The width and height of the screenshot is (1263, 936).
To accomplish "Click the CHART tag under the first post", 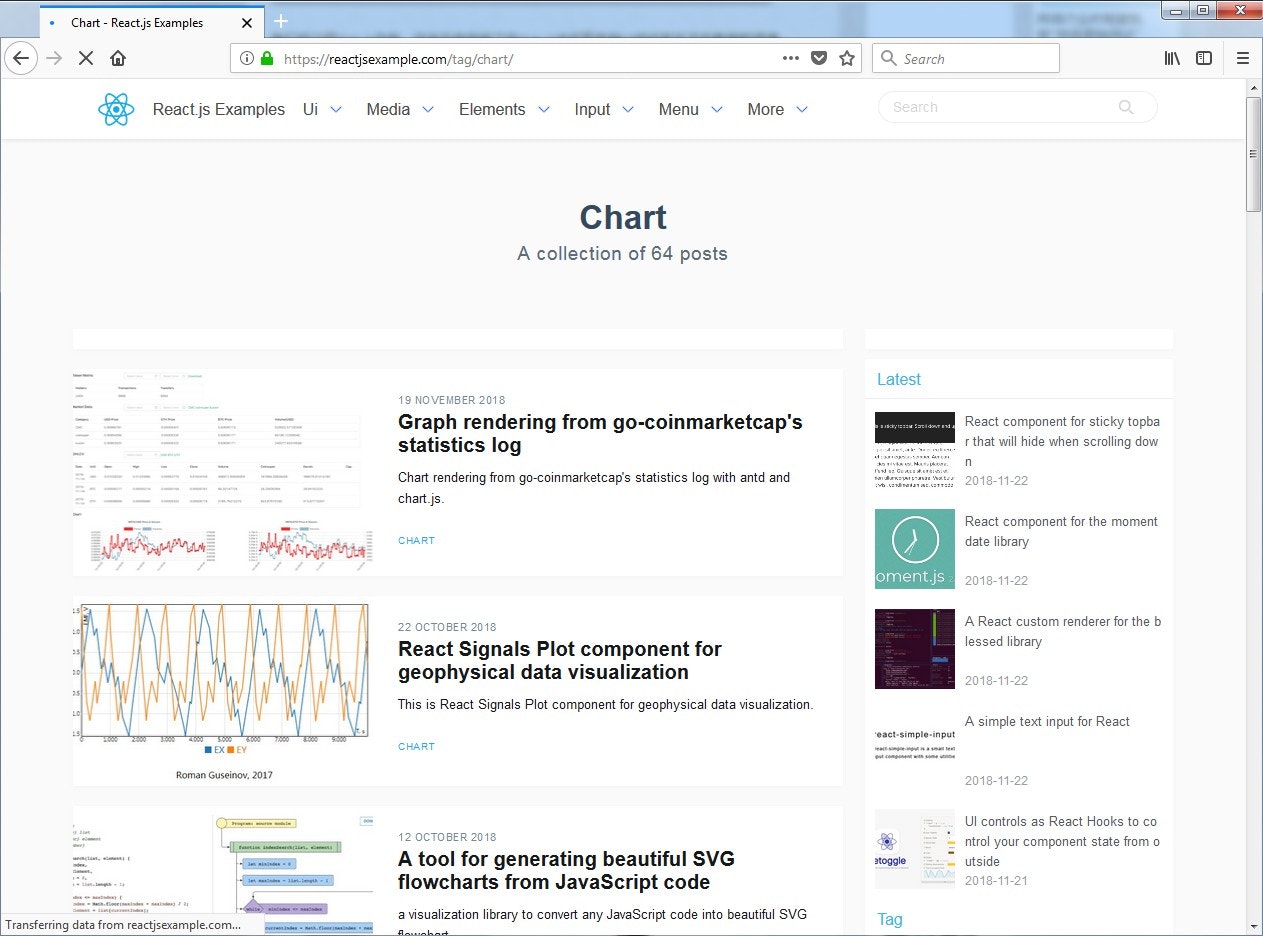I will coord(416,540).
